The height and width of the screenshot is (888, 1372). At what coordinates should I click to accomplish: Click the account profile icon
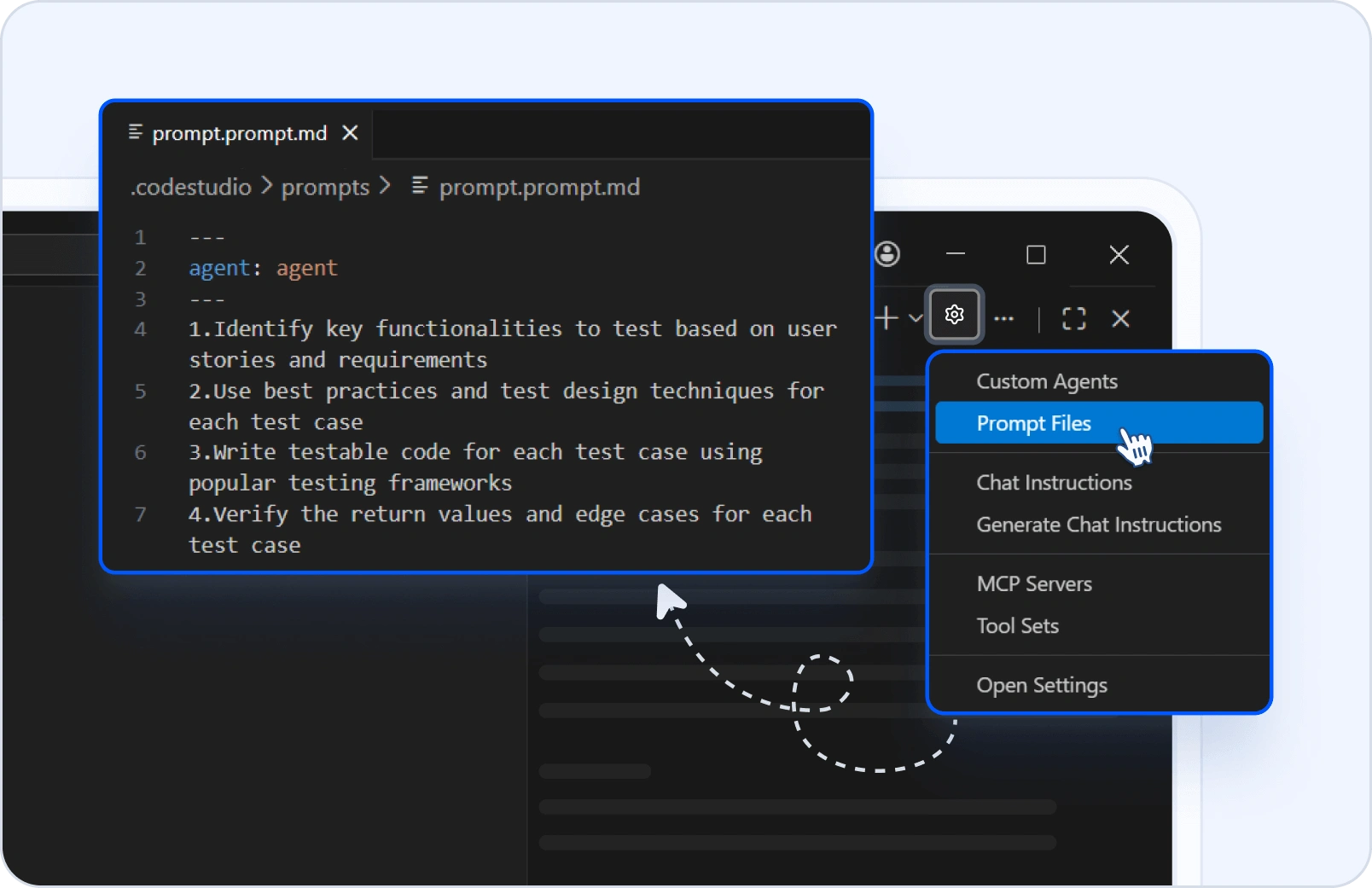pyautogui.click(x=887, y=253)
